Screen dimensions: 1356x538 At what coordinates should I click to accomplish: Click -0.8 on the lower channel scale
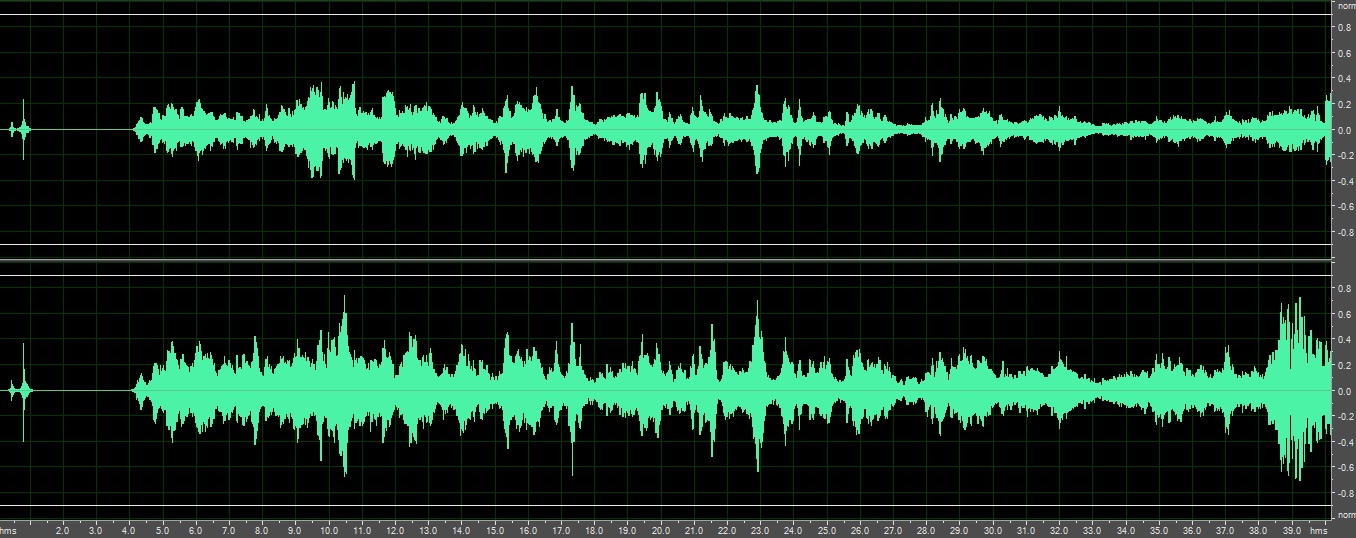tap(1345, 494)
